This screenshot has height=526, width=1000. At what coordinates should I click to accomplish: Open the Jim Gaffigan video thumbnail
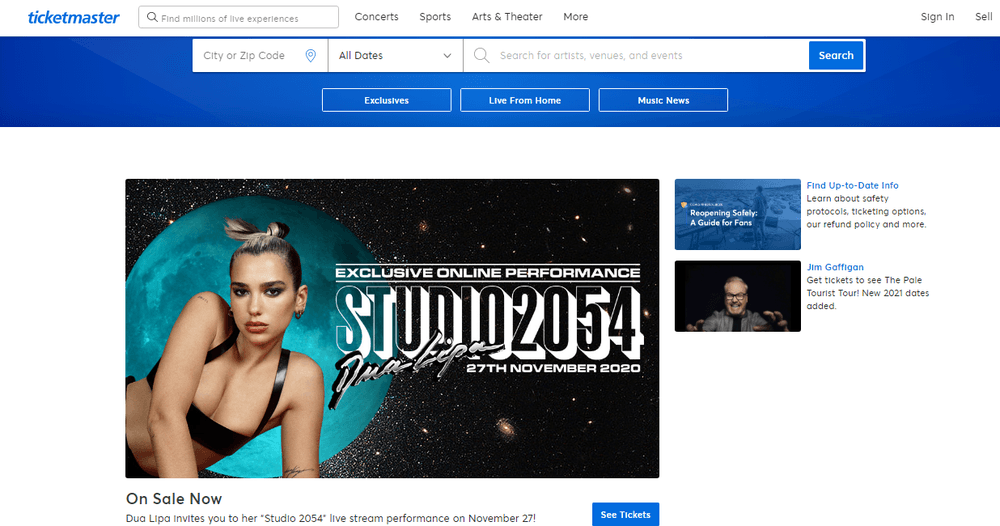(738, 296)
